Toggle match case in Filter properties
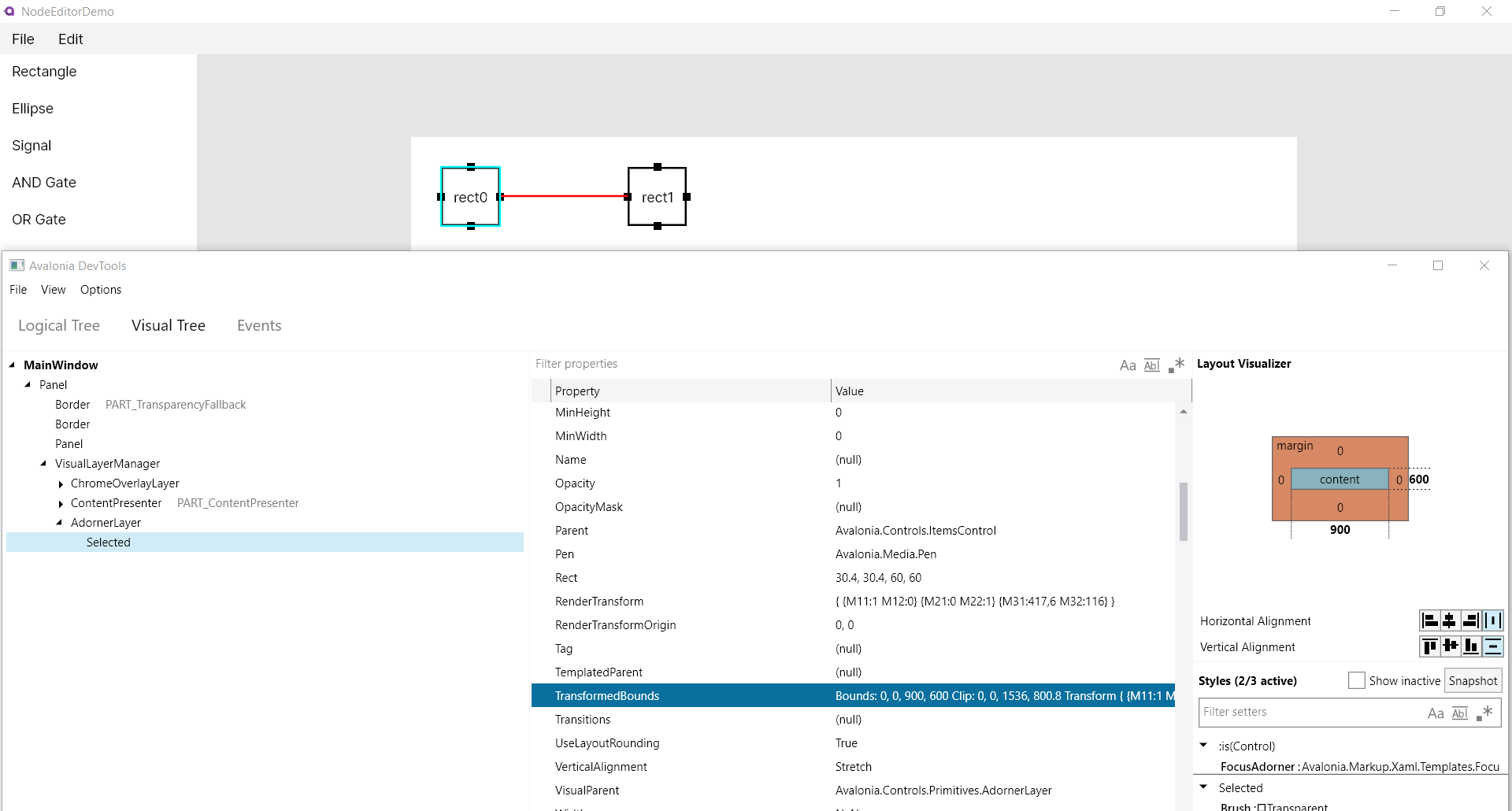The height and width of the screenshot is (811, 1512). click(1128, 365)
